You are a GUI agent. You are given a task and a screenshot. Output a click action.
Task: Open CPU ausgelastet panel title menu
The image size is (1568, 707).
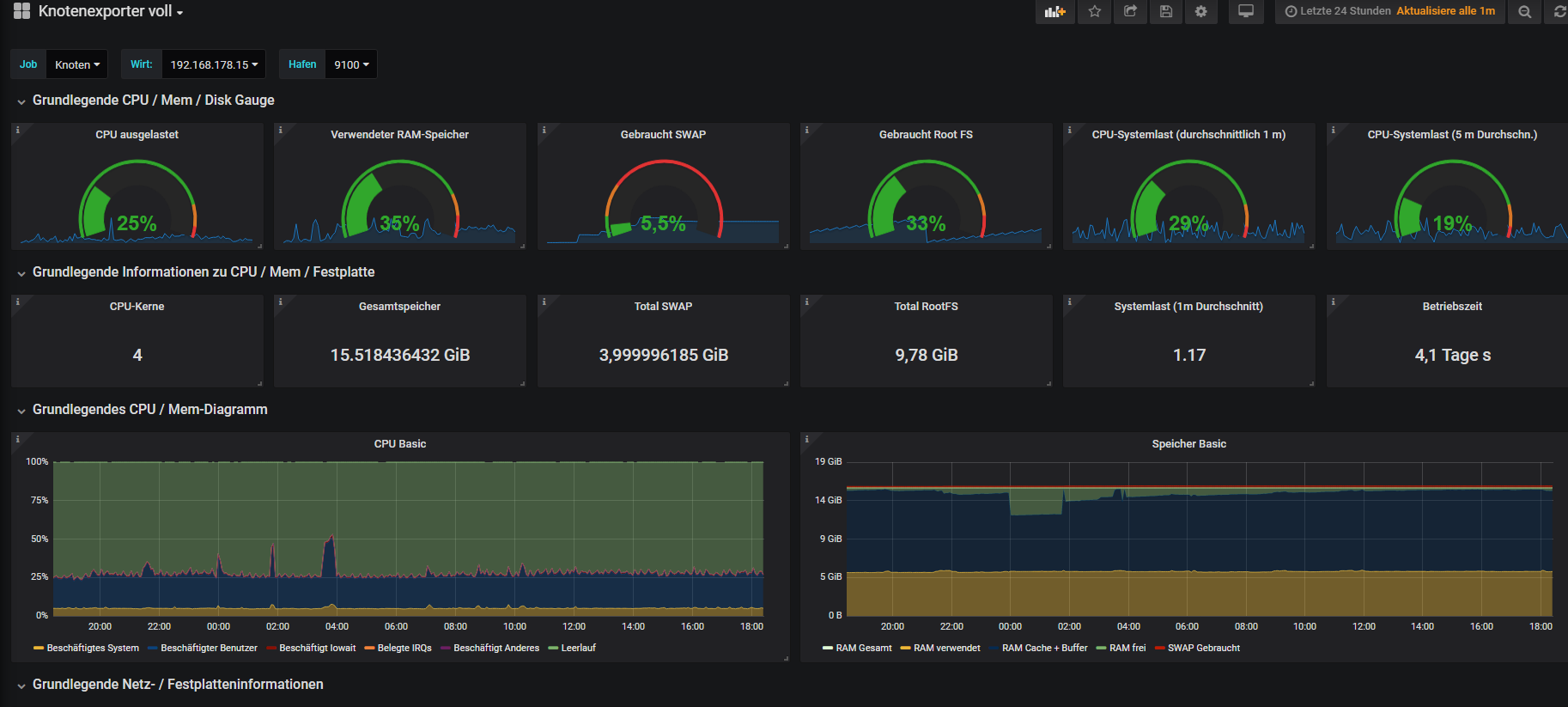(x=137, y=135)
